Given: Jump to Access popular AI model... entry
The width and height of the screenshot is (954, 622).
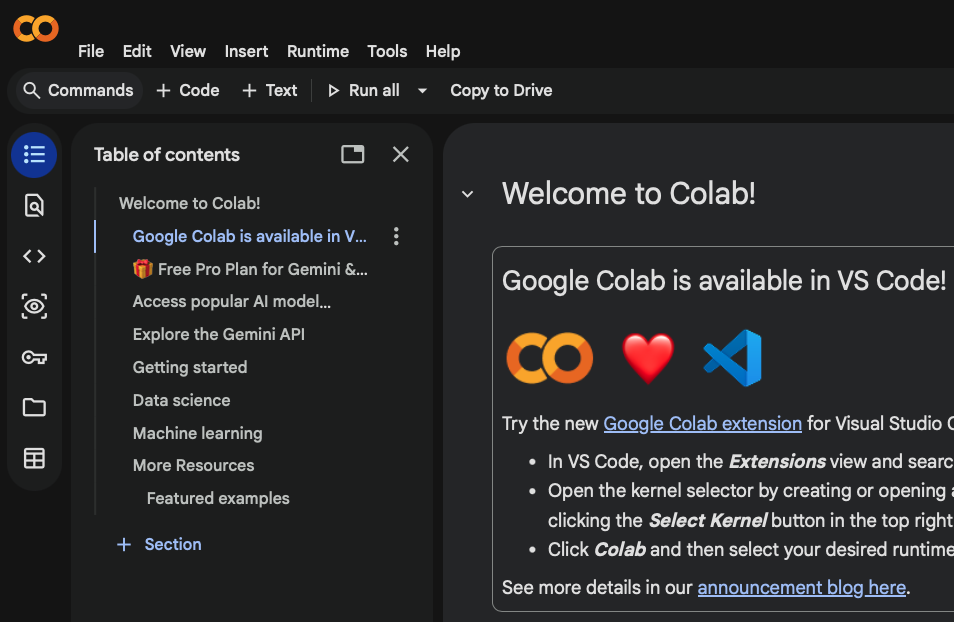Looking at the screenshot, I should (232, 302).
